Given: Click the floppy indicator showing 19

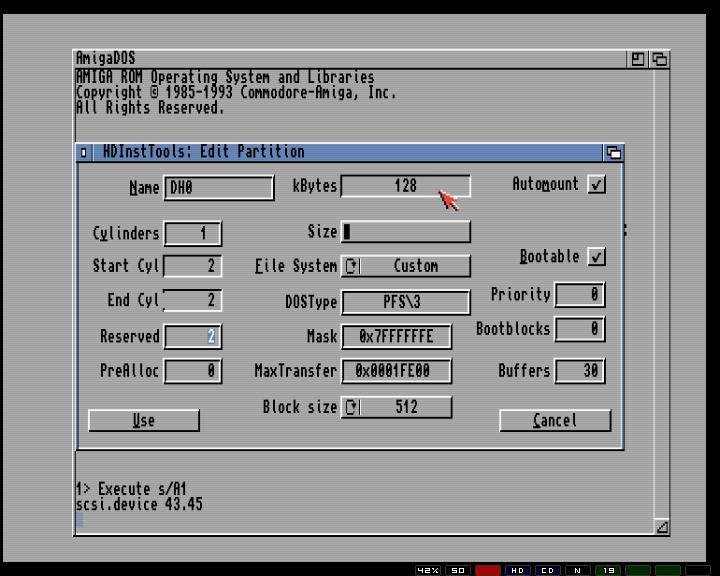Looking at the screenshot, I should pos(608,570).
